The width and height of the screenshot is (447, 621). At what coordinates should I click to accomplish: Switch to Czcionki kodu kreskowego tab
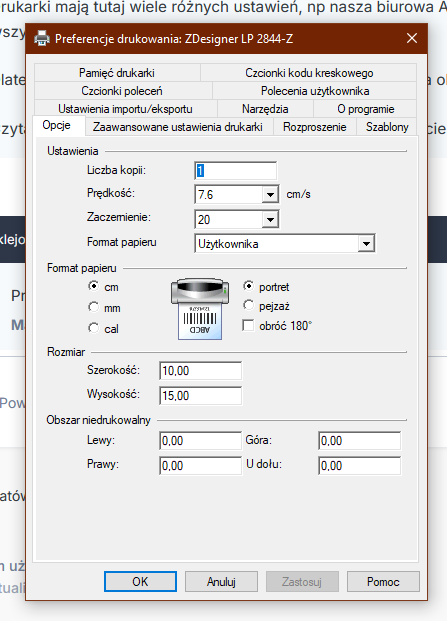click(x=309, y=73)
